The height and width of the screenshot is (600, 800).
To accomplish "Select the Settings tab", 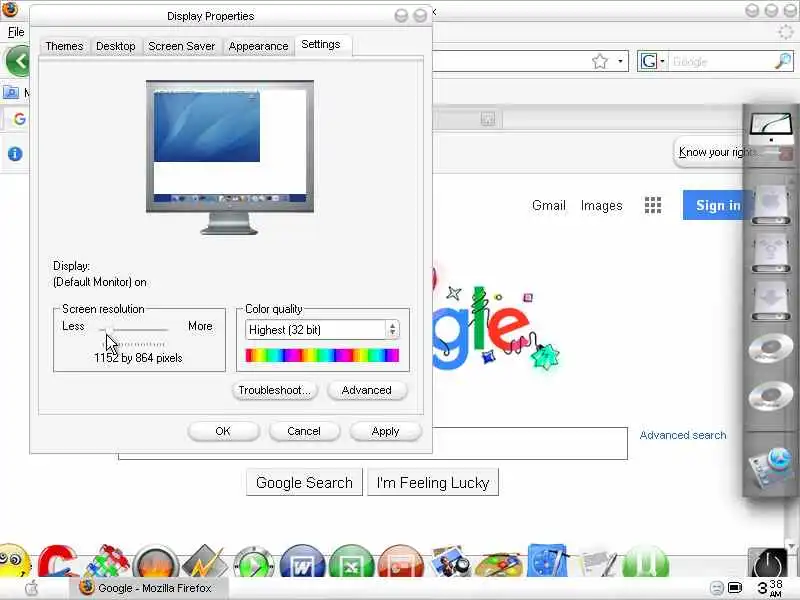I will [x=321, y=44].
